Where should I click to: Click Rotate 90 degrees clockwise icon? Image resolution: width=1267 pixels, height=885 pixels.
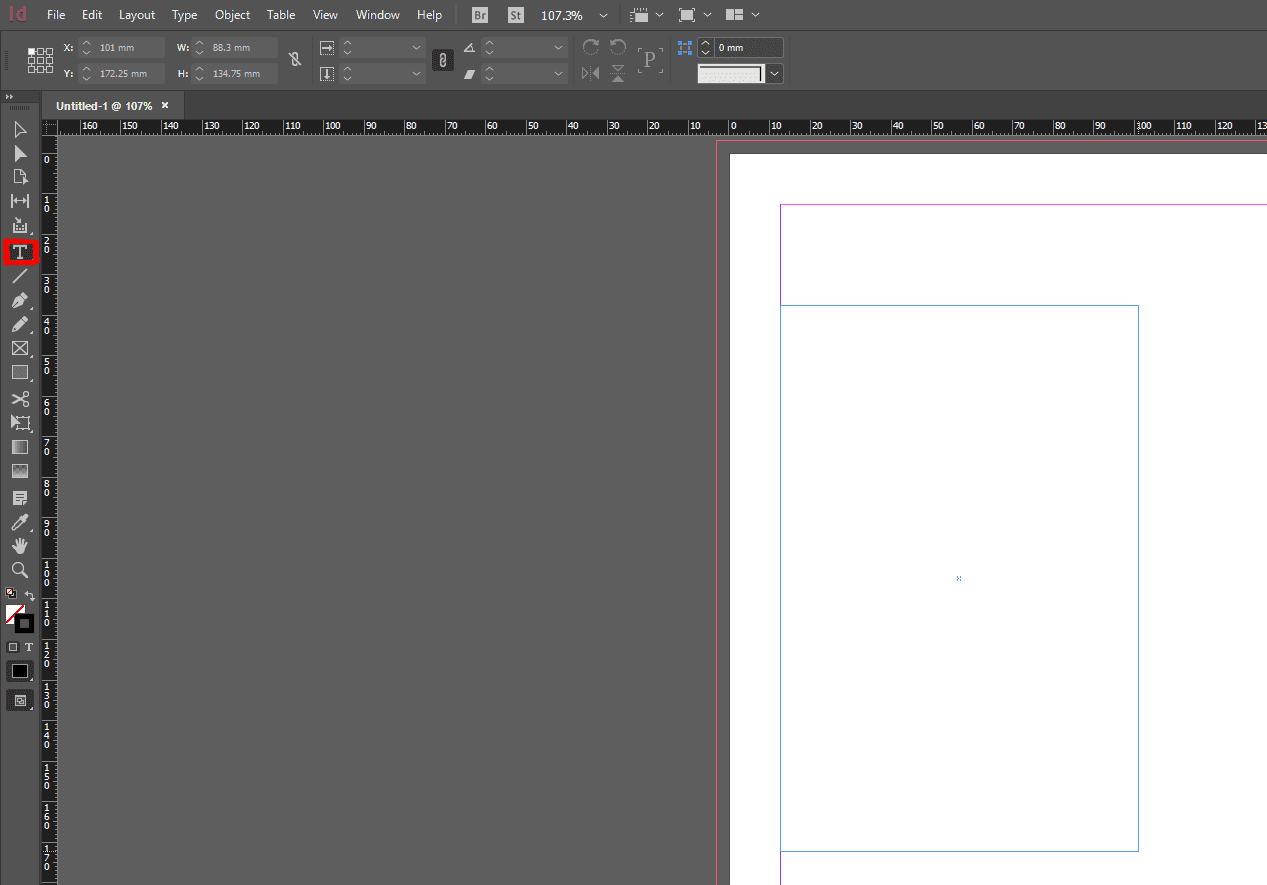(590, 47)
